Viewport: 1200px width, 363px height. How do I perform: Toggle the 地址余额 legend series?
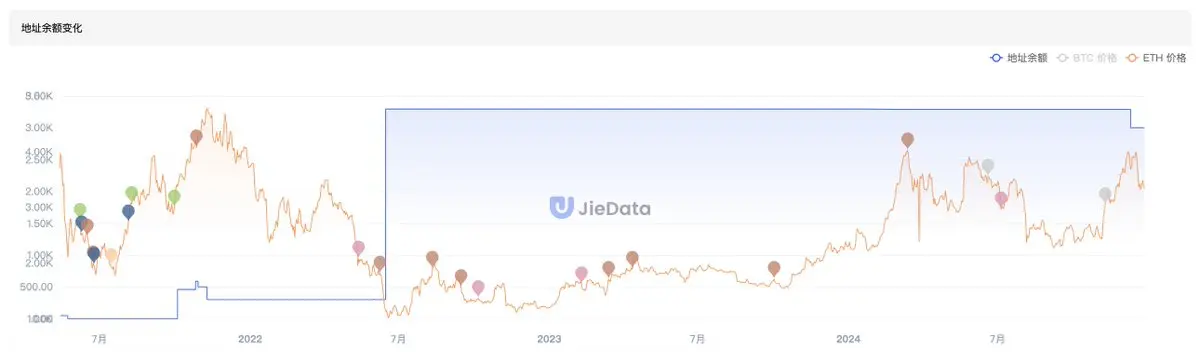pos(1018,58)
